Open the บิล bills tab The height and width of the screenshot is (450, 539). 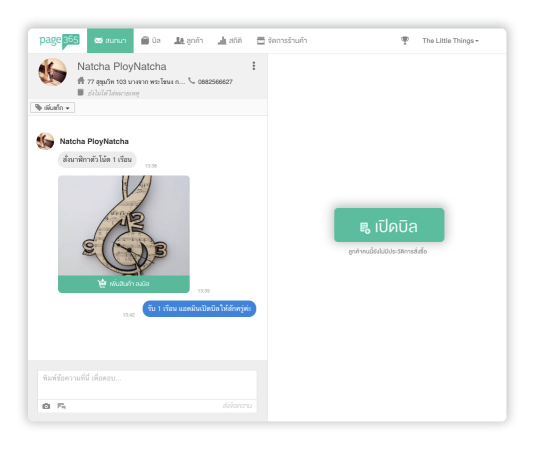pos(151,41)
